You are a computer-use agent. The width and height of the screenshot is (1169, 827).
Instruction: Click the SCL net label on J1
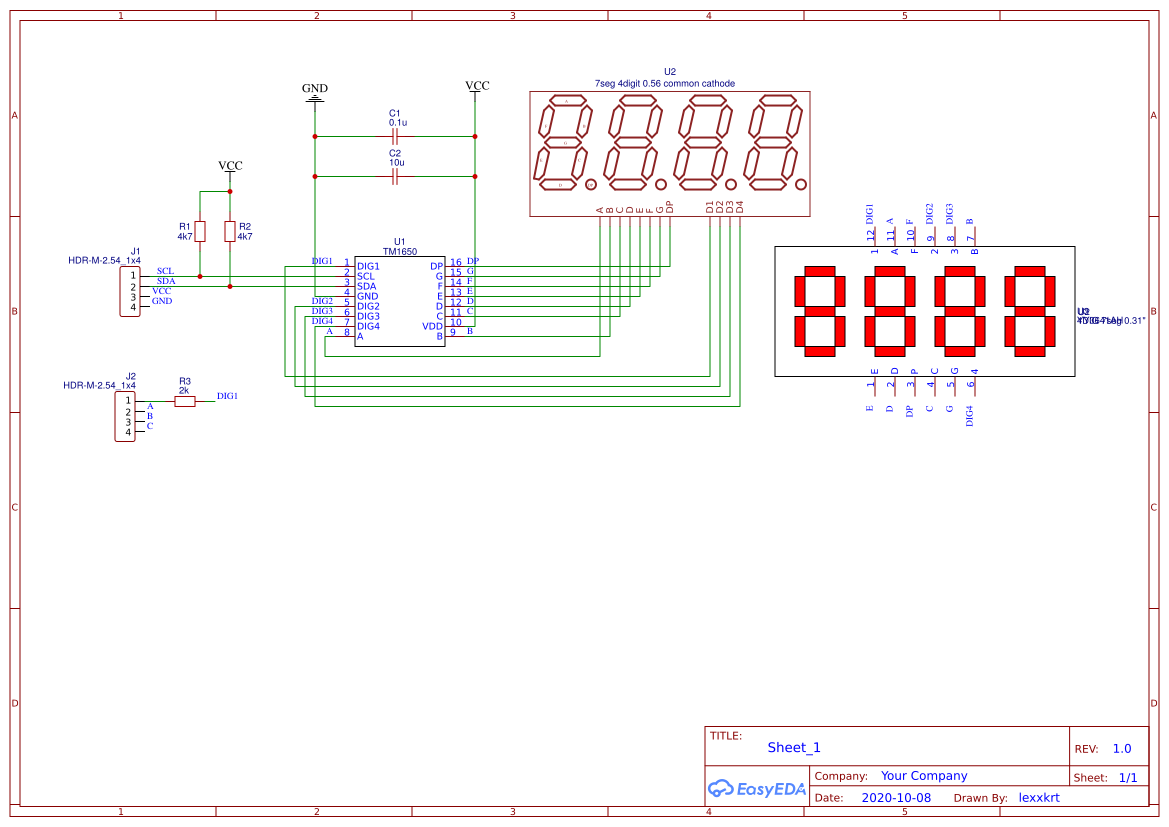(163, 270)
